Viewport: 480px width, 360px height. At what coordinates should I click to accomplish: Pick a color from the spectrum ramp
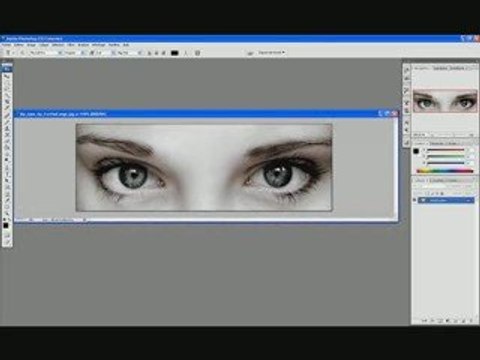(x=445, y=171)
